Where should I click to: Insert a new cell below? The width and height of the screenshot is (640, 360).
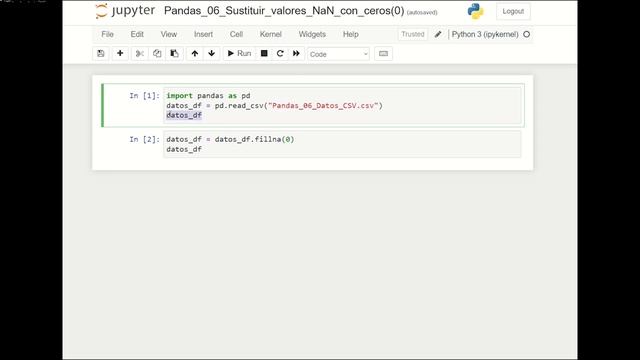[x=120, y=53]
